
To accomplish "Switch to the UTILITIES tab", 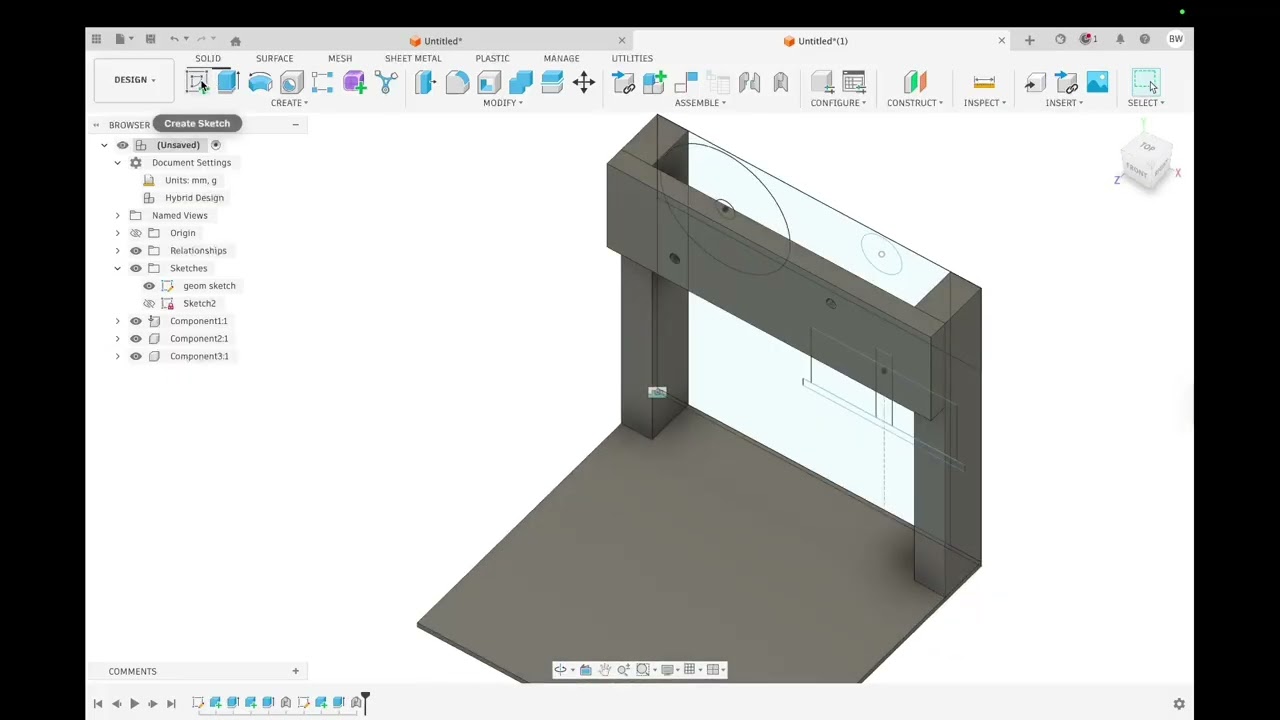I will coord(632,58).
